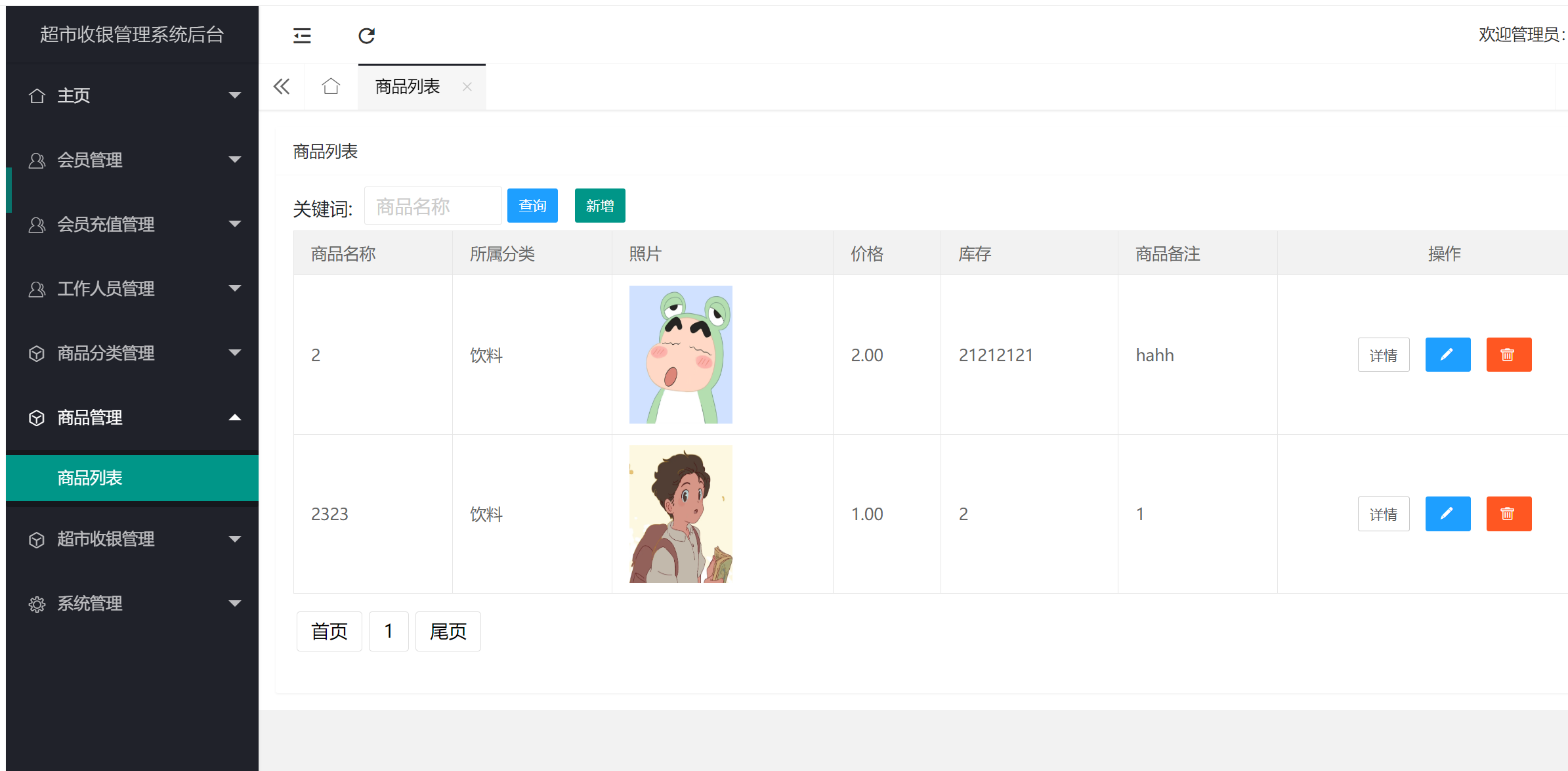Click the frog character product photo
Viewport: 1568px width, 771px height.
[681, 355]
